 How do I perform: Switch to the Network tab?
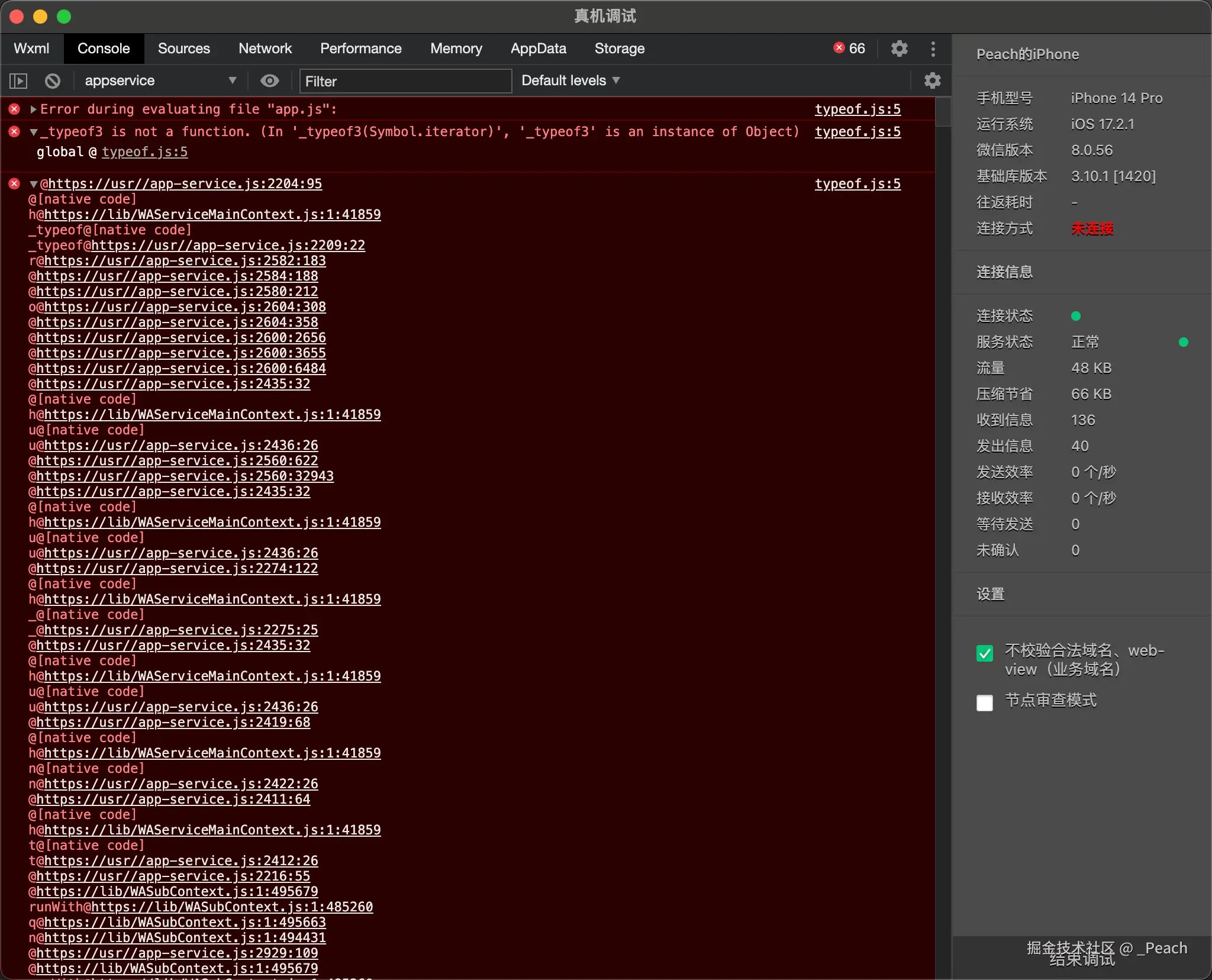pos(265,49)
